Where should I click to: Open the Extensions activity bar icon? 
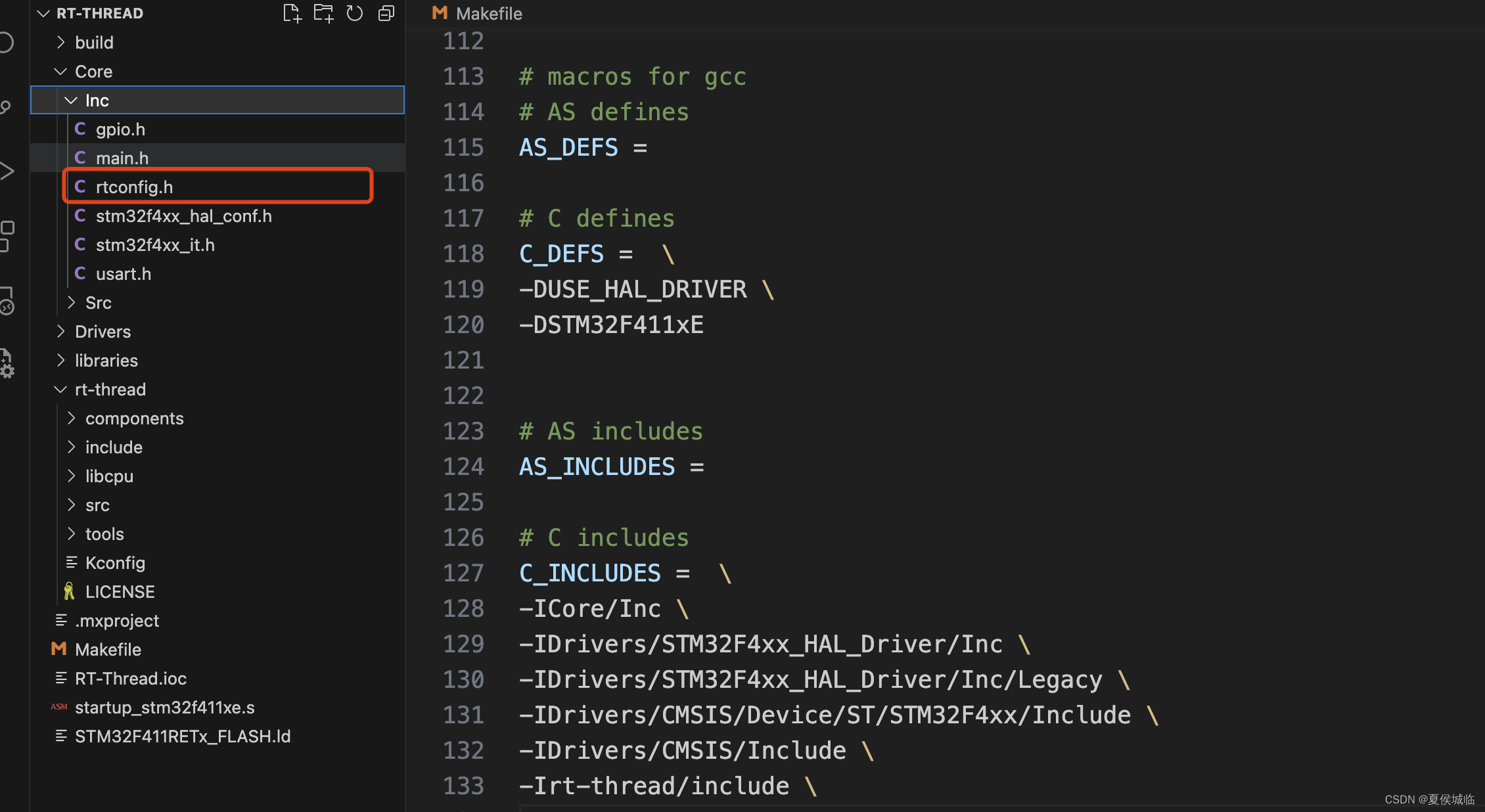(7, 236)
